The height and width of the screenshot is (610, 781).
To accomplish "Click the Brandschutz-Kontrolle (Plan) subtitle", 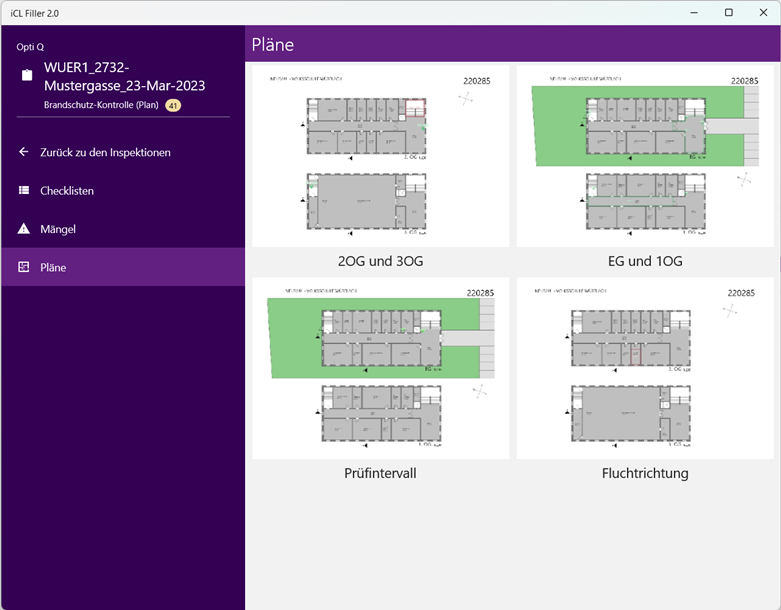I will point(102,105).
